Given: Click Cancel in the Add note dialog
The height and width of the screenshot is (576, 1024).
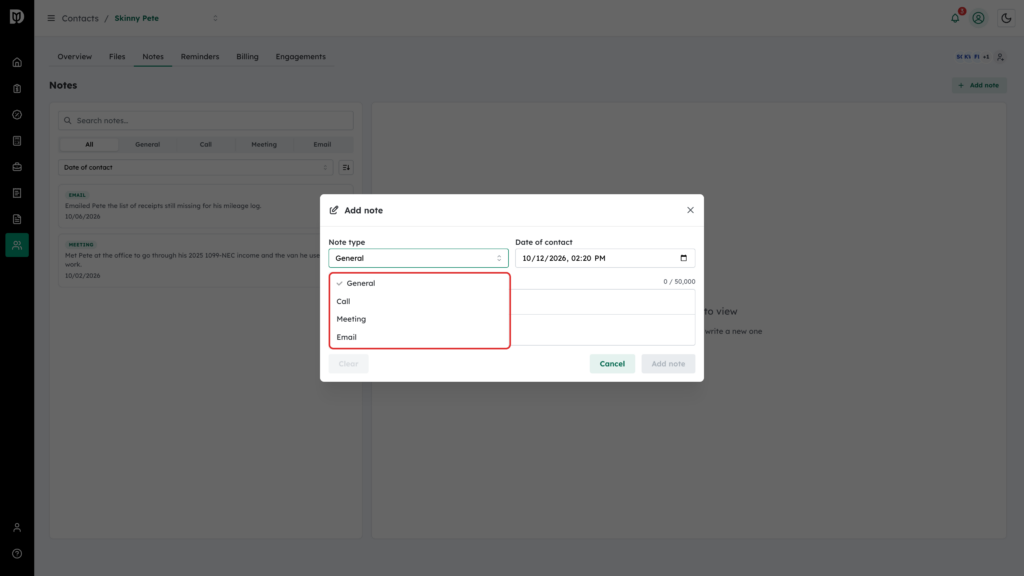Looking at the screenshot, I should [612, 364].
